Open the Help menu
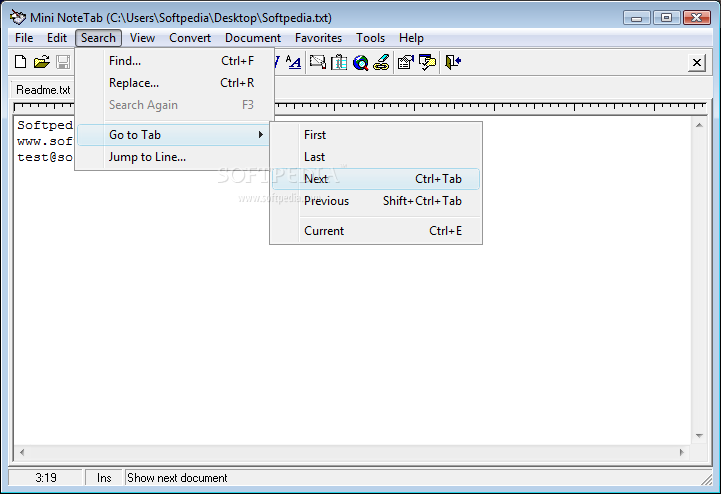The height and width of the screenshot is (494, 721). click(411, 38)
